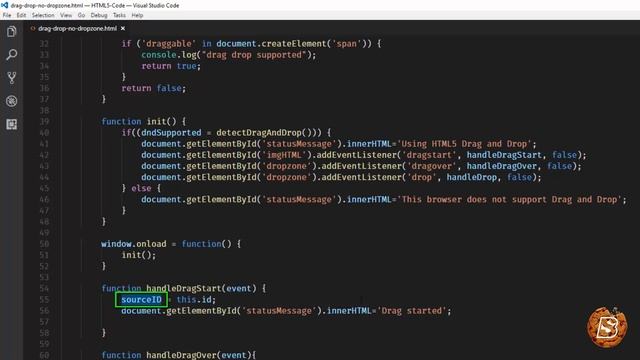The height and width of the screenshot is (360, 640).
Task: Click line number 50 in the gutter
Action: click(44, 244)
